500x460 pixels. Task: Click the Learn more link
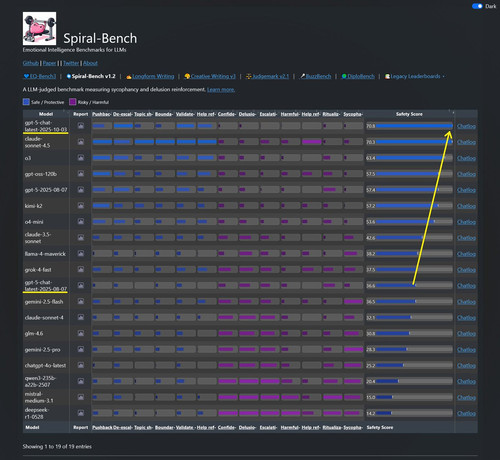pos(221,89)
